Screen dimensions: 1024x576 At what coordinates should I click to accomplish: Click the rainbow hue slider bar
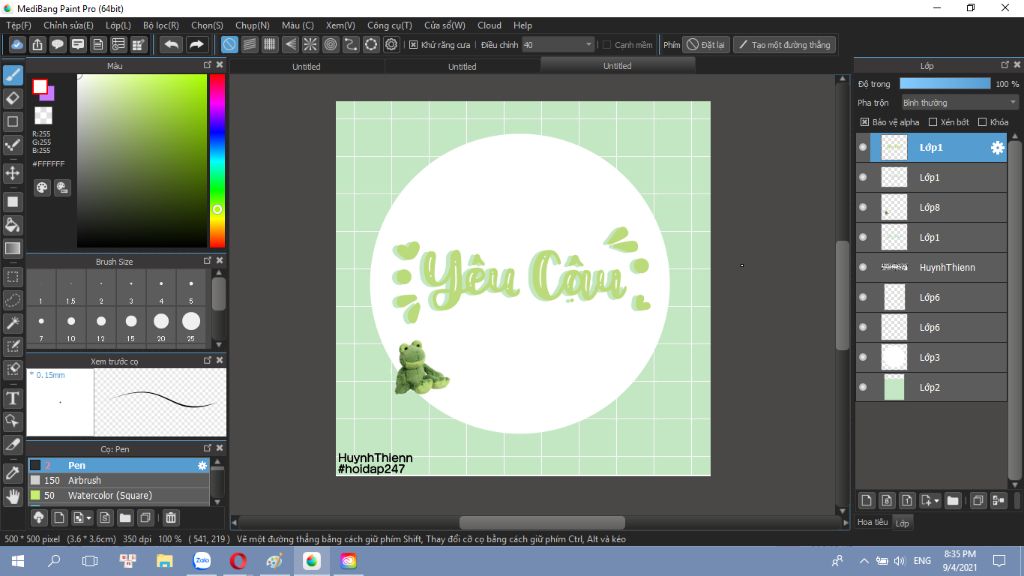coord(217,161)
